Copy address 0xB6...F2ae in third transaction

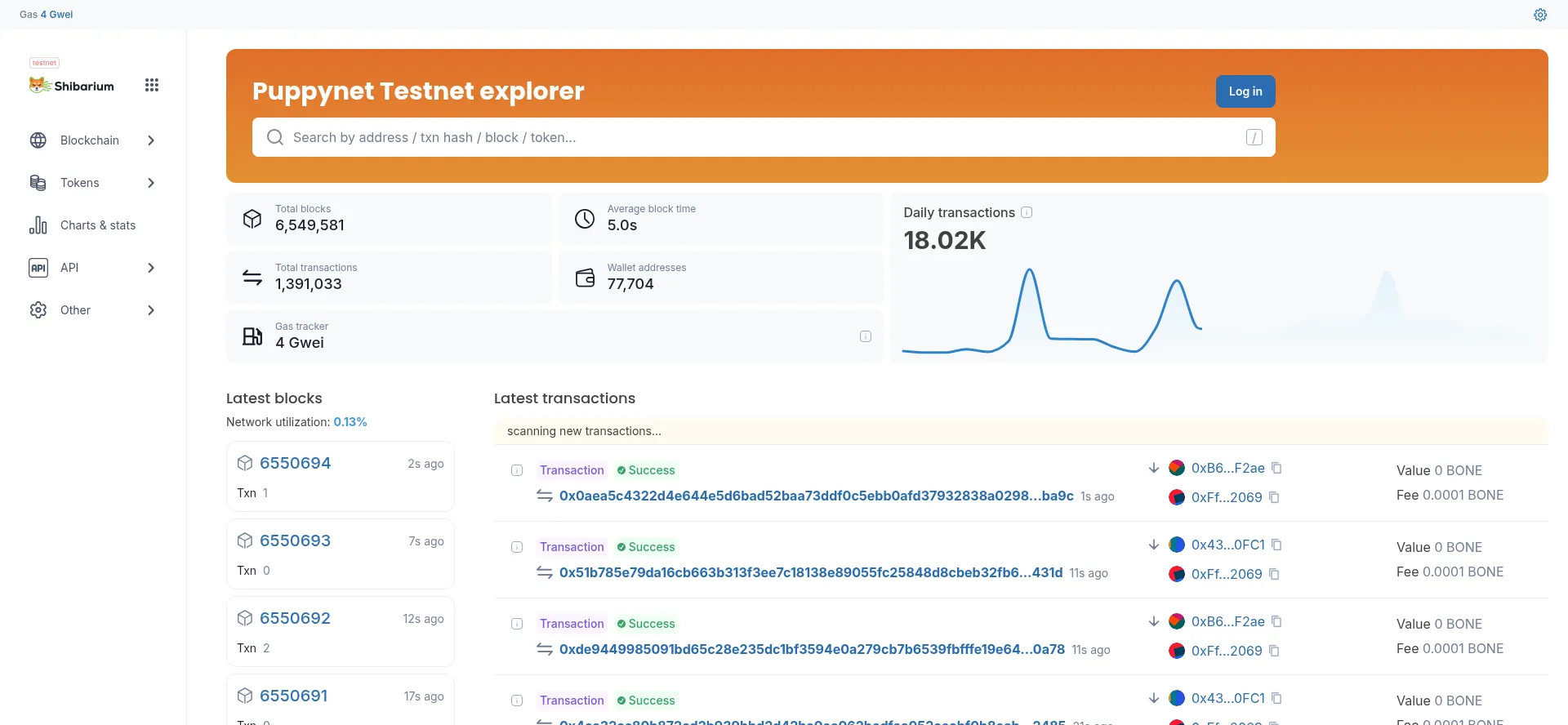(1277, 621)
